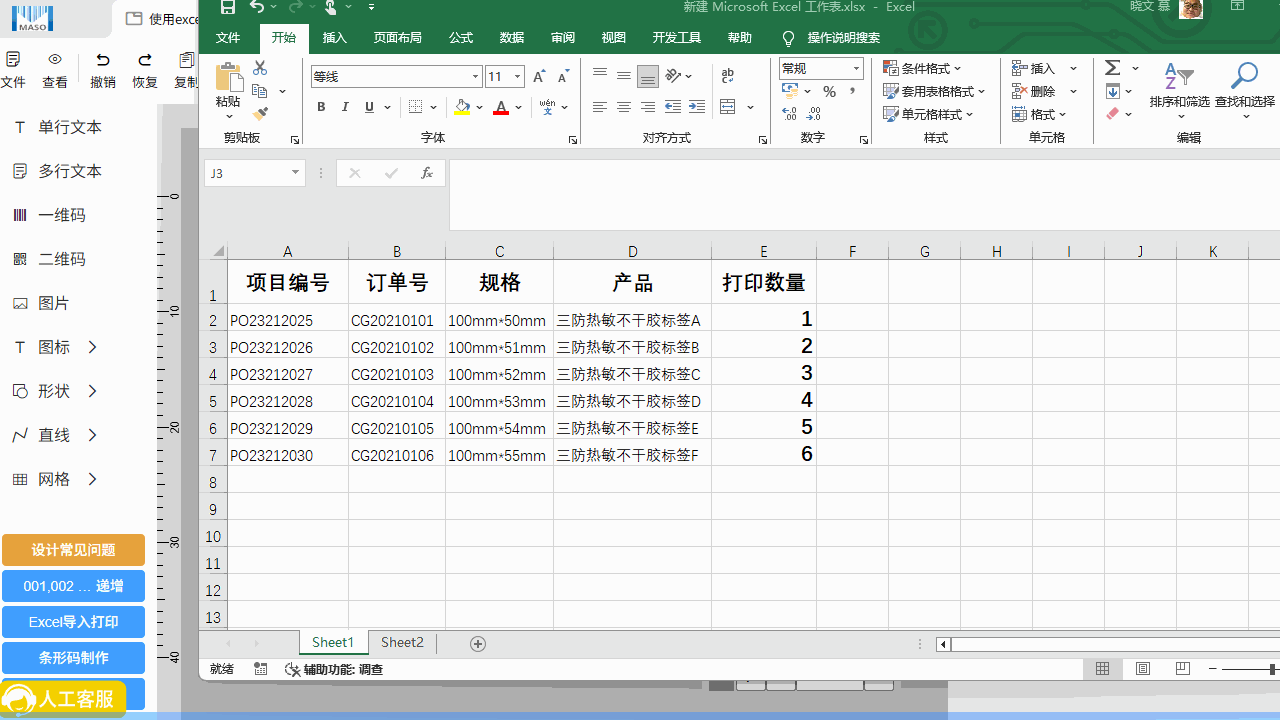Image resolution: width=1280 pixels, height=720 pixels.
Task: Toggle bottom vertical alignment
Action: coord(648,76)
